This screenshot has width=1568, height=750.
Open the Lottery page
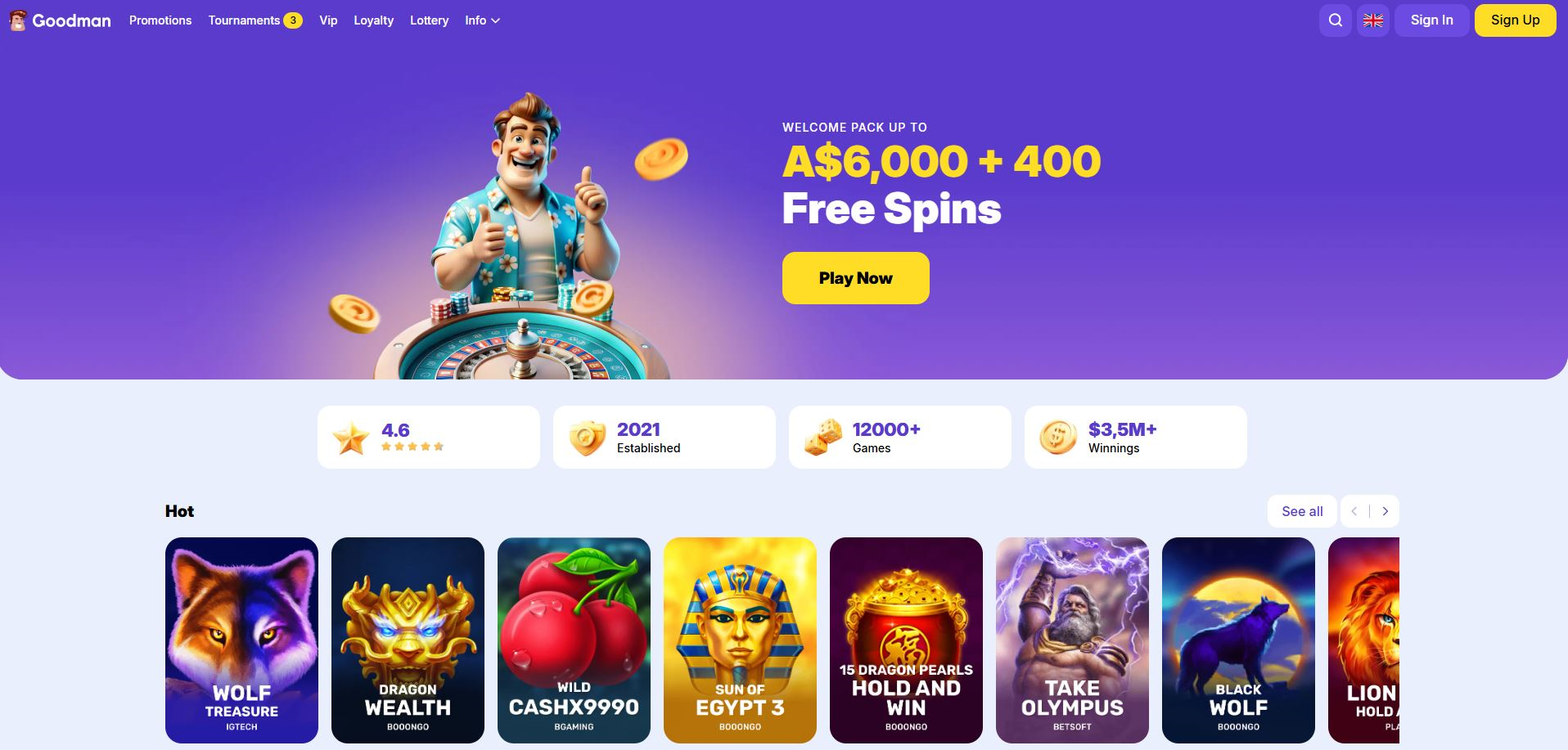(429, 20)
